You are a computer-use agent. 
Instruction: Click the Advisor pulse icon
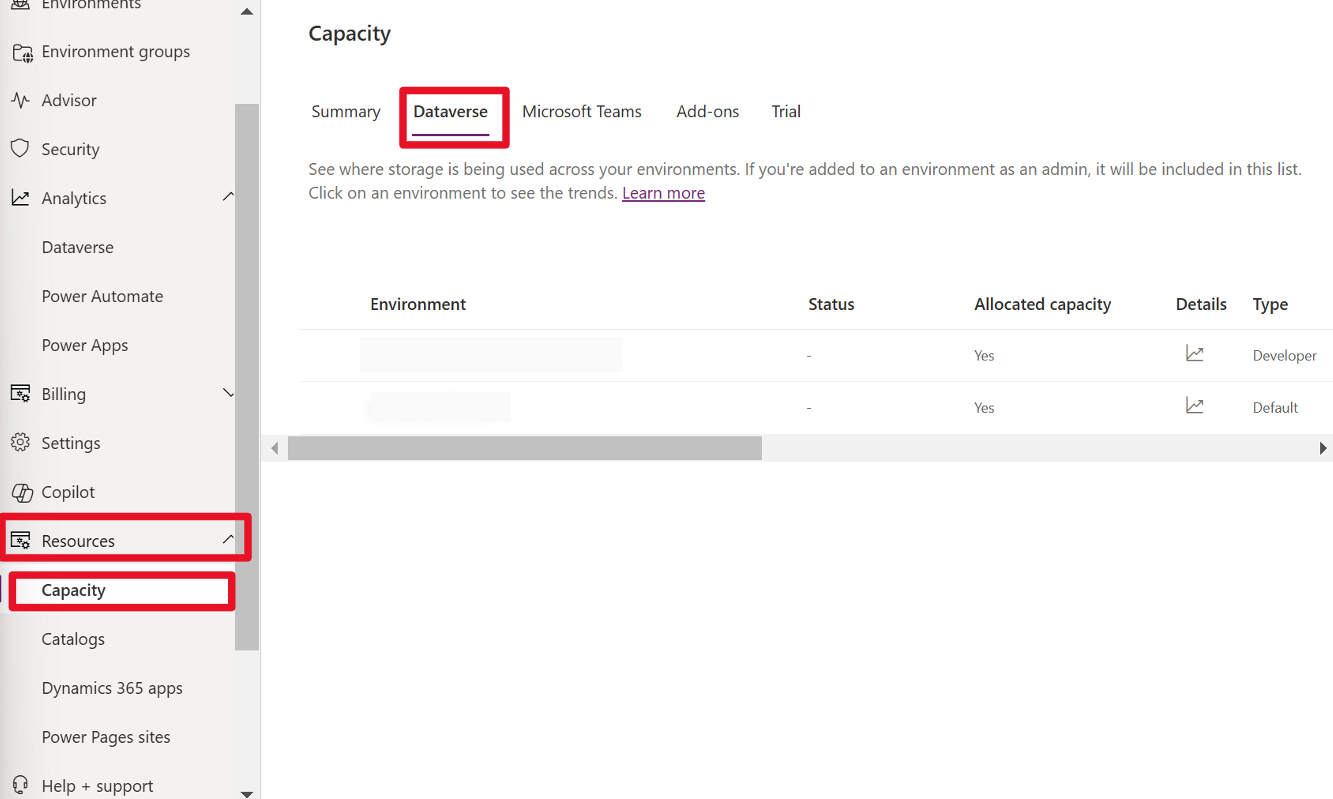point(20,100)
